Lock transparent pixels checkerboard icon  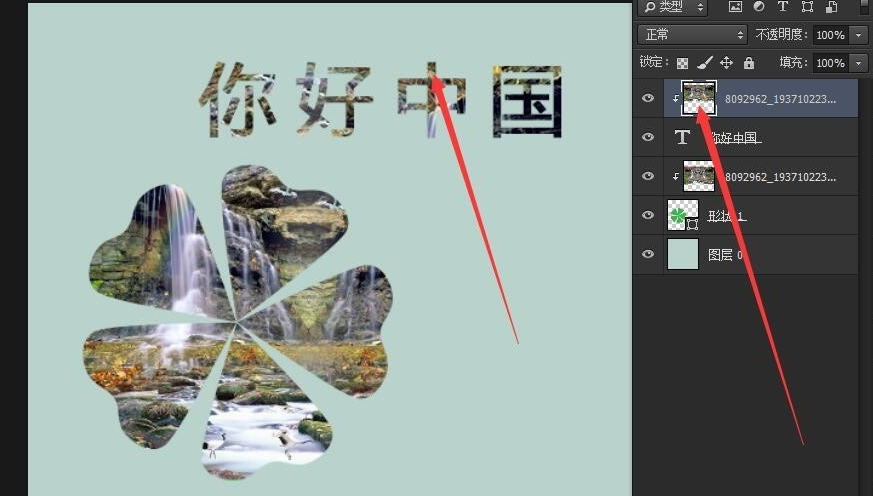click(683, 63)
